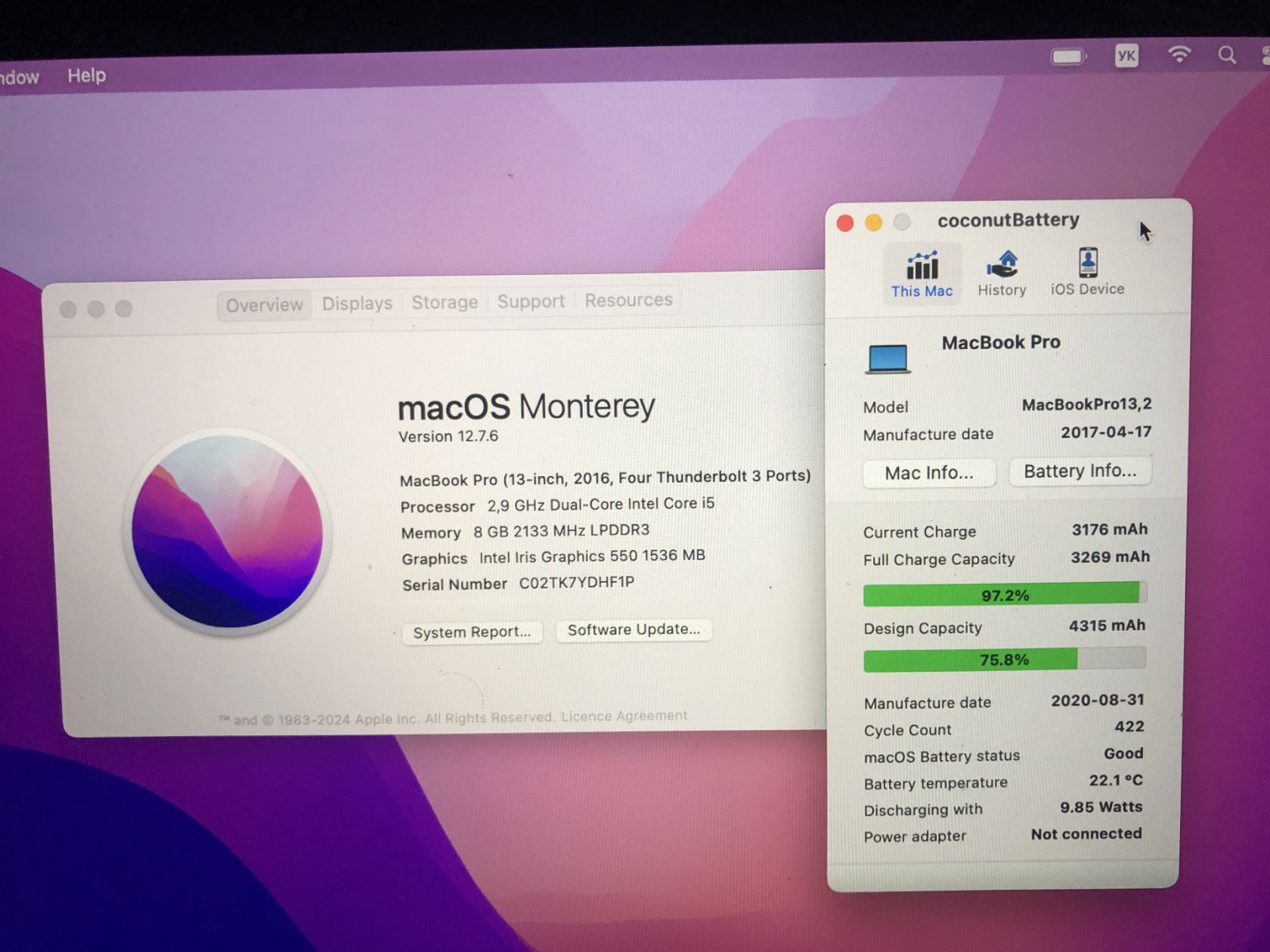
Task: Click Full Charge Capacity value 3269 mAh
Action: (x=1110, y=558)
